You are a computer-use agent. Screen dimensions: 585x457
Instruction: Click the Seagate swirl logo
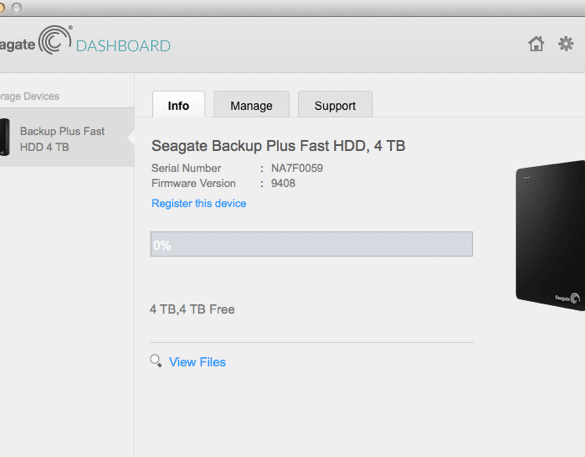click(x=55, y=40)
